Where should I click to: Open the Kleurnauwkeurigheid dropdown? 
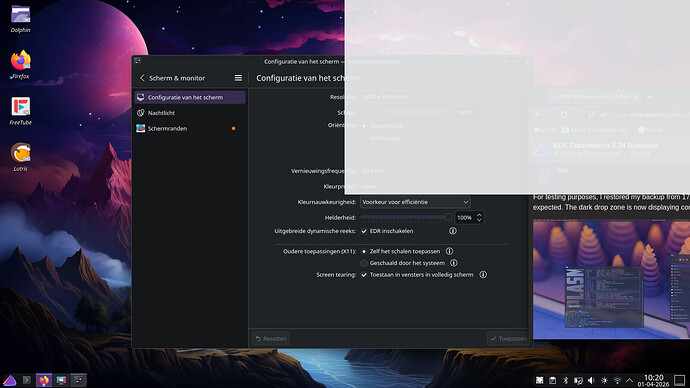(415, 202)
